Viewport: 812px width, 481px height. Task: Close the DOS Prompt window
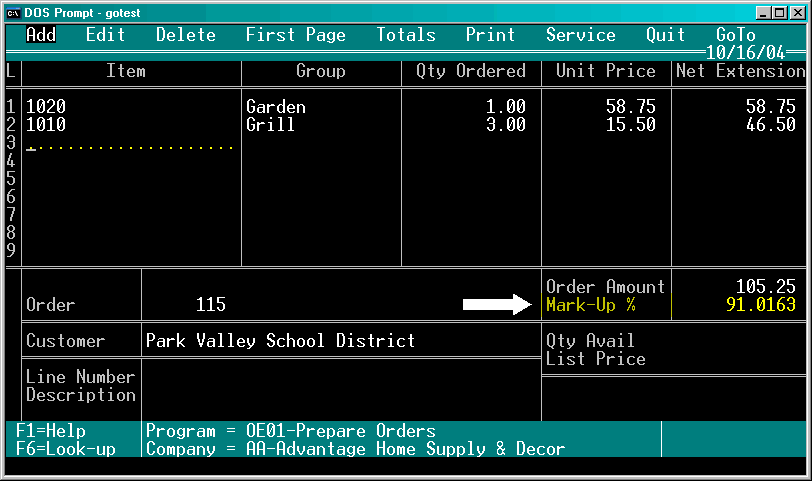point(798,13)
